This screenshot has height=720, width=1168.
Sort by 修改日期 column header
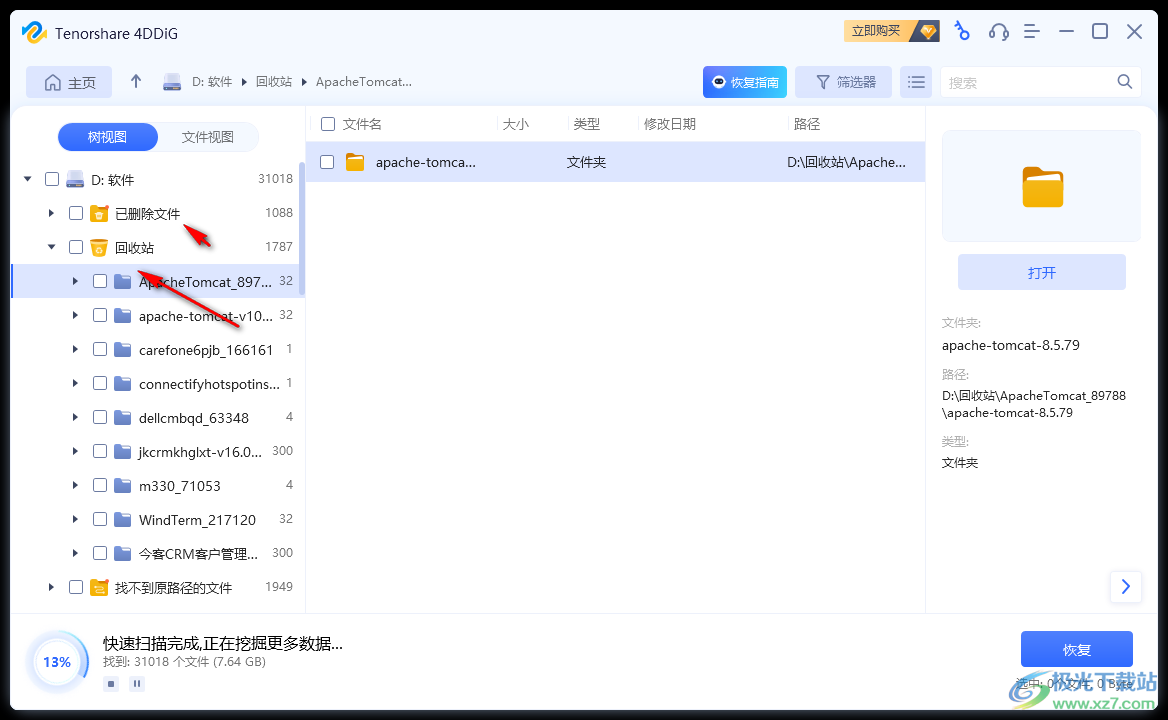pos(670,124)
